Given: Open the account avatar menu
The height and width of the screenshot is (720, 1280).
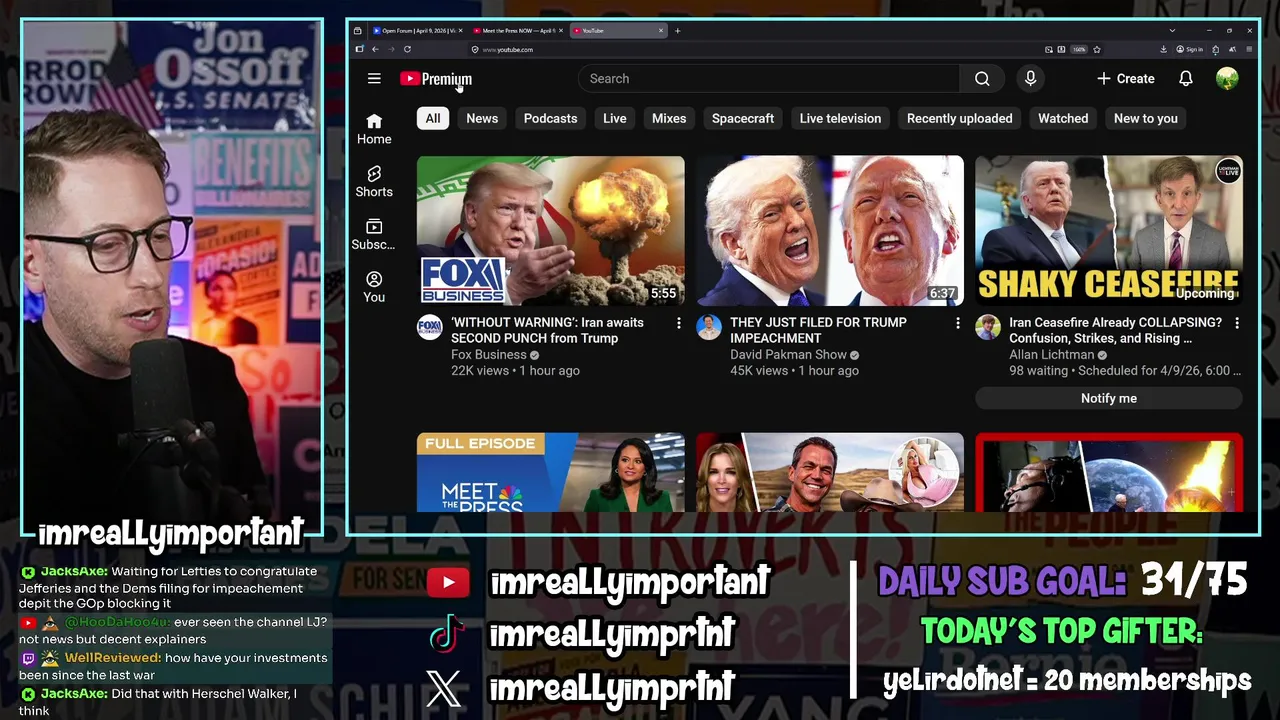Looking at the screenshot, I should (x=1227, y=79).
